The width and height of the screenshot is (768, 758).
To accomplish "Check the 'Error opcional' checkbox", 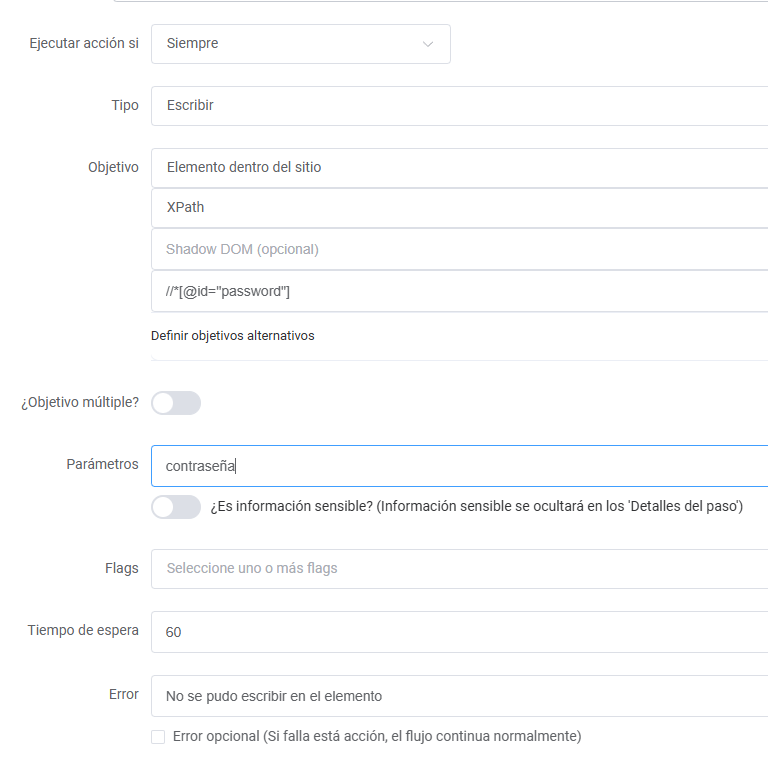I will click(158, 737).
